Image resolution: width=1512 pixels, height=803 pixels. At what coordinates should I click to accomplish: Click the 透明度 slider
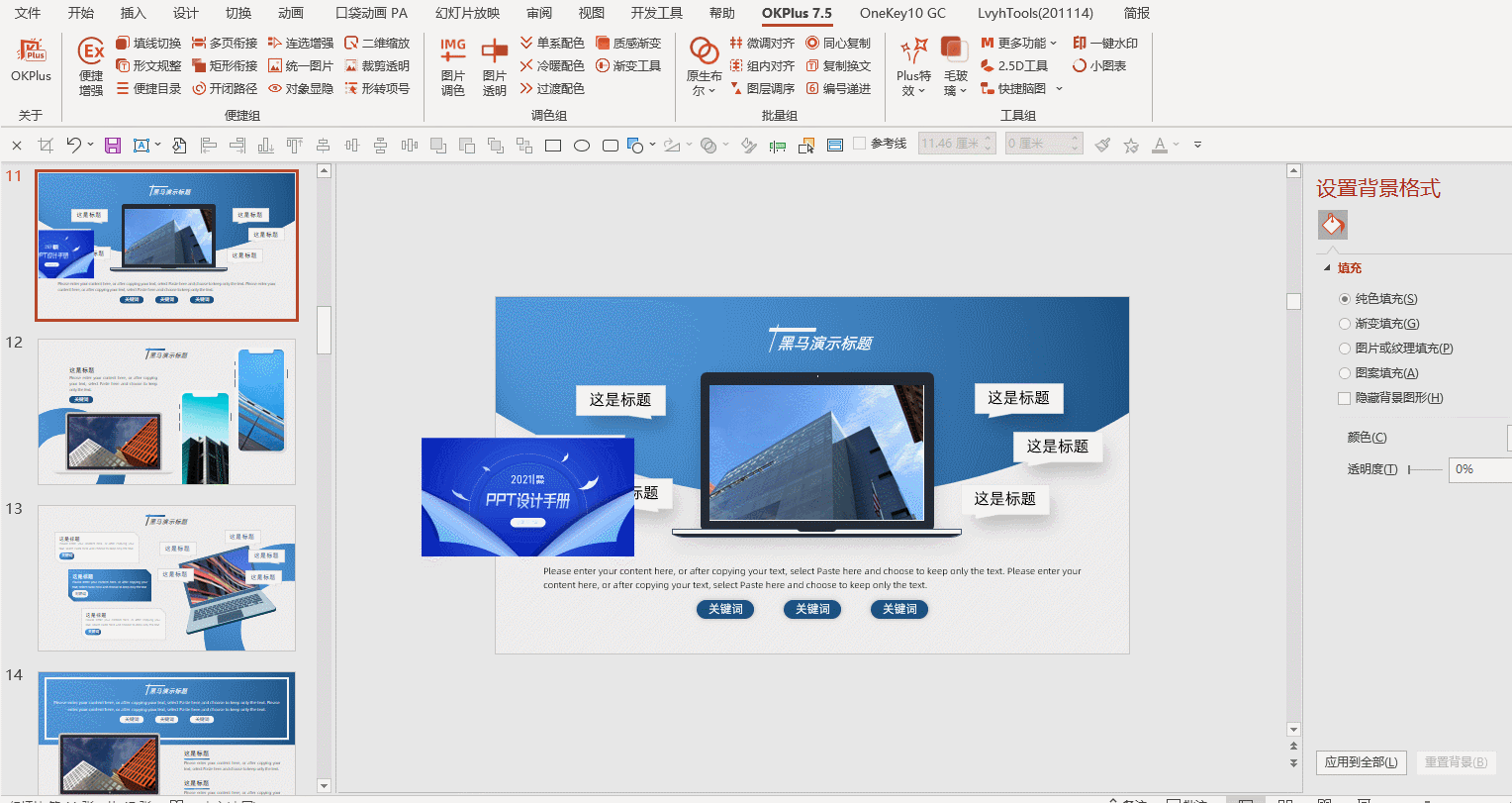[1425, 469]
